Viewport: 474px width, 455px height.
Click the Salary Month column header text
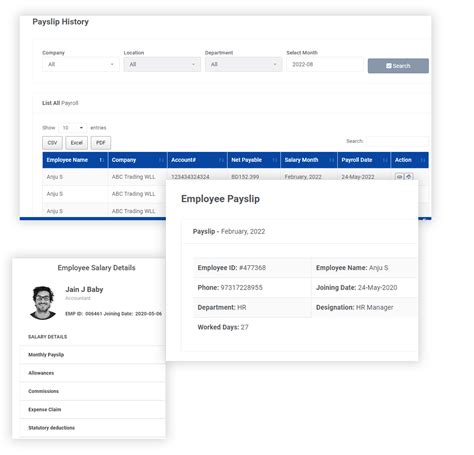301,160
